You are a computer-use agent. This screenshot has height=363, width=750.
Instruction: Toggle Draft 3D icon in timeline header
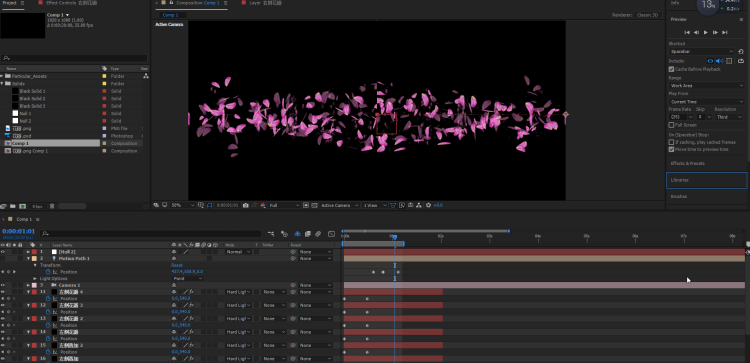coord(285,234)
